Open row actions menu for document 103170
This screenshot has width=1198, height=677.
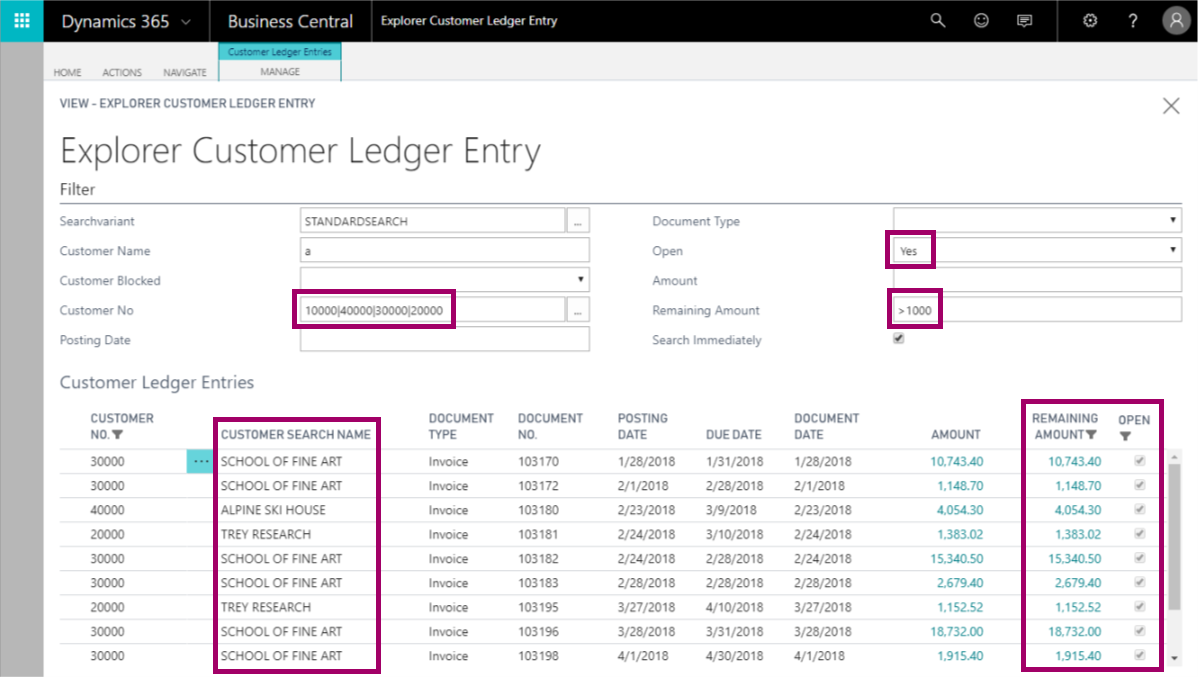click(x=200, y=462)
